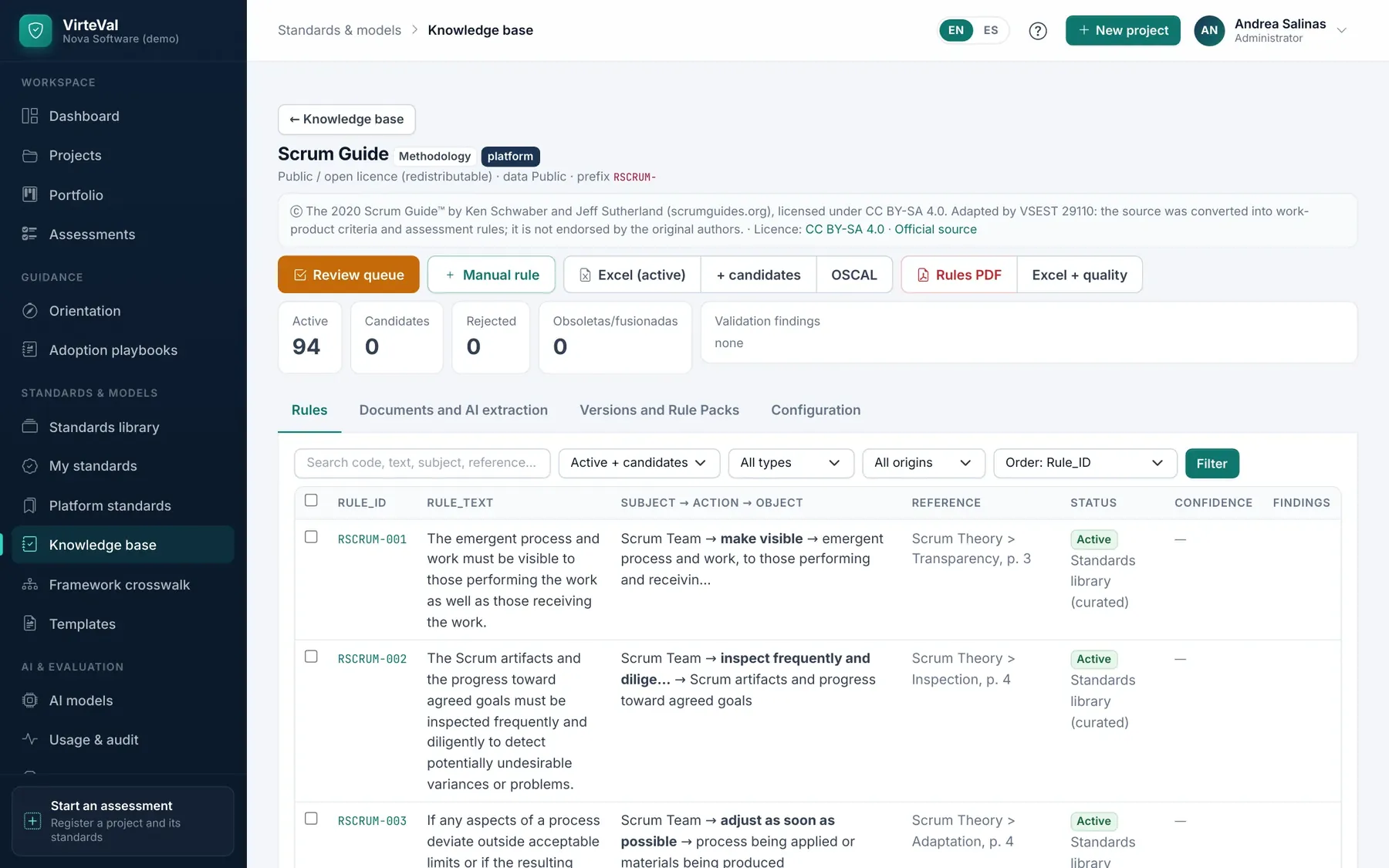This screenshot has width=1389, height=868.
Task: Click the Portfolio icon in sidebar
Action: tap(30, 194)
